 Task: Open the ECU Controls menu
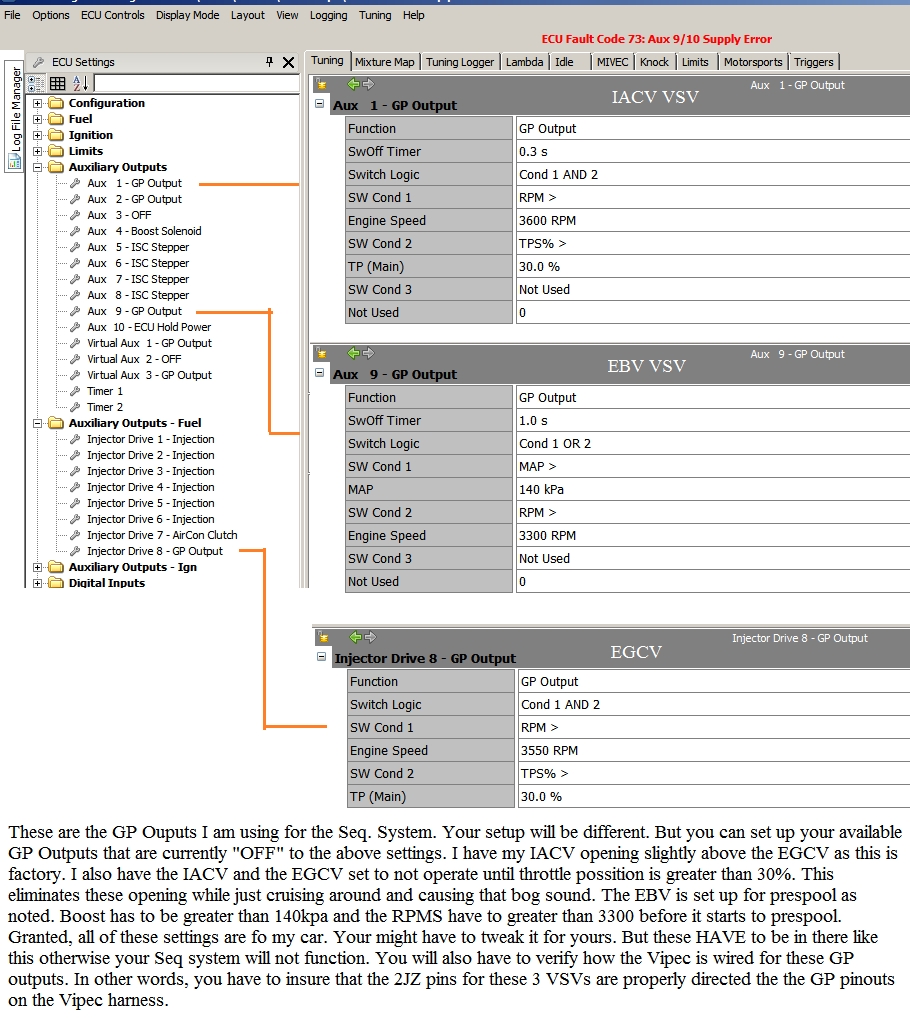[105, 15]
